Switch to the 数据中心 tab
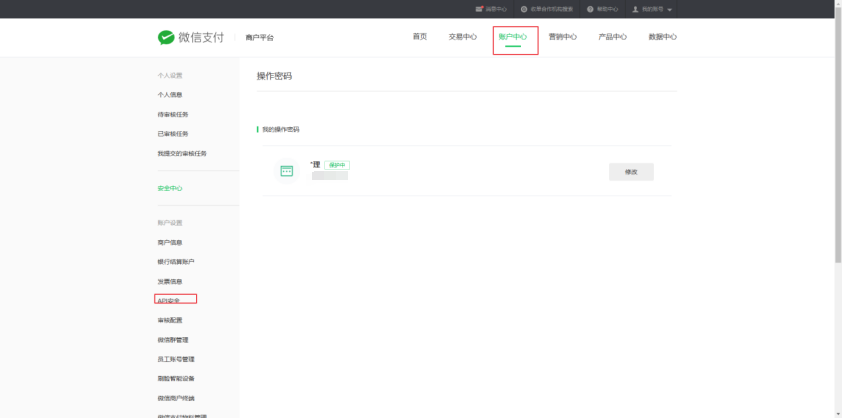The width and height of the screenshot is (842, 418). (x=663, y=37)
